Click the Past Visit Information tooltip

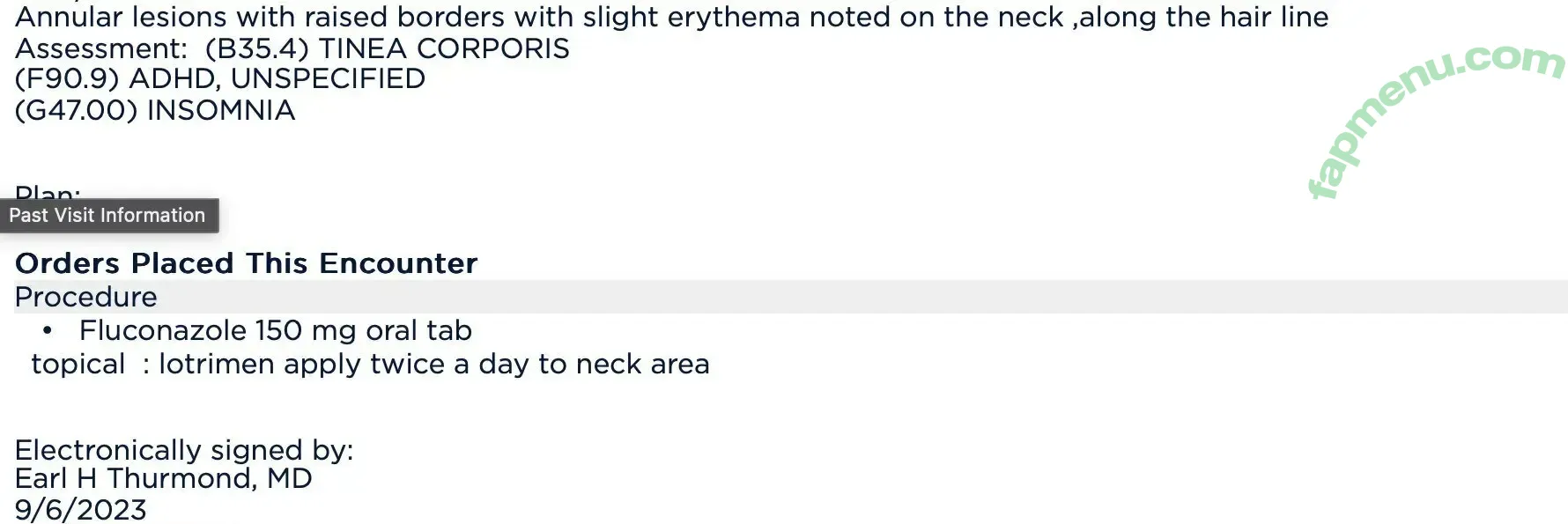click(109, 216)
